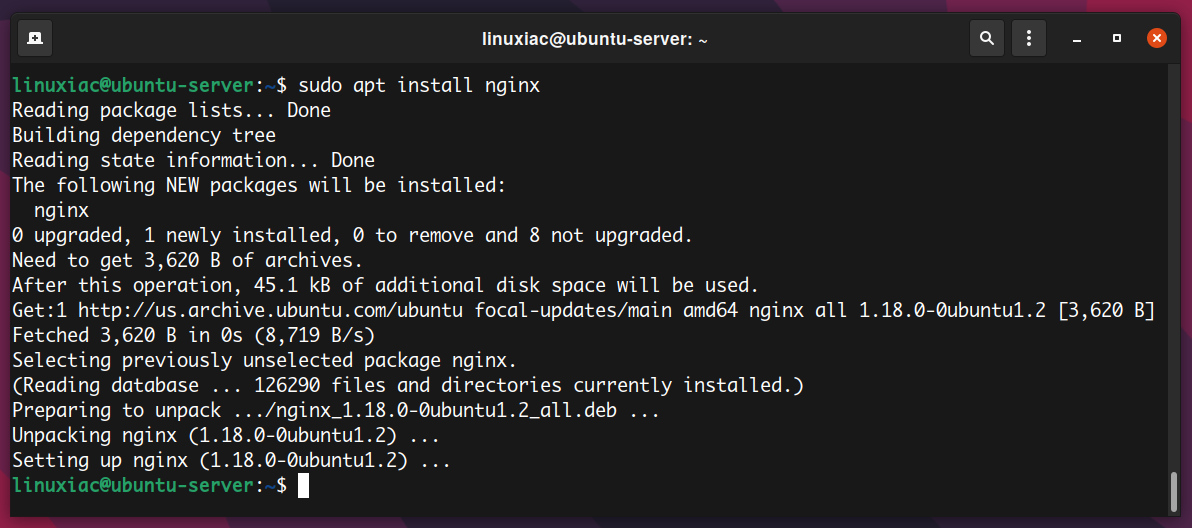
Task: Click the window title linuxiac@ubuntu-server: ~
Action: coord(595,39)
